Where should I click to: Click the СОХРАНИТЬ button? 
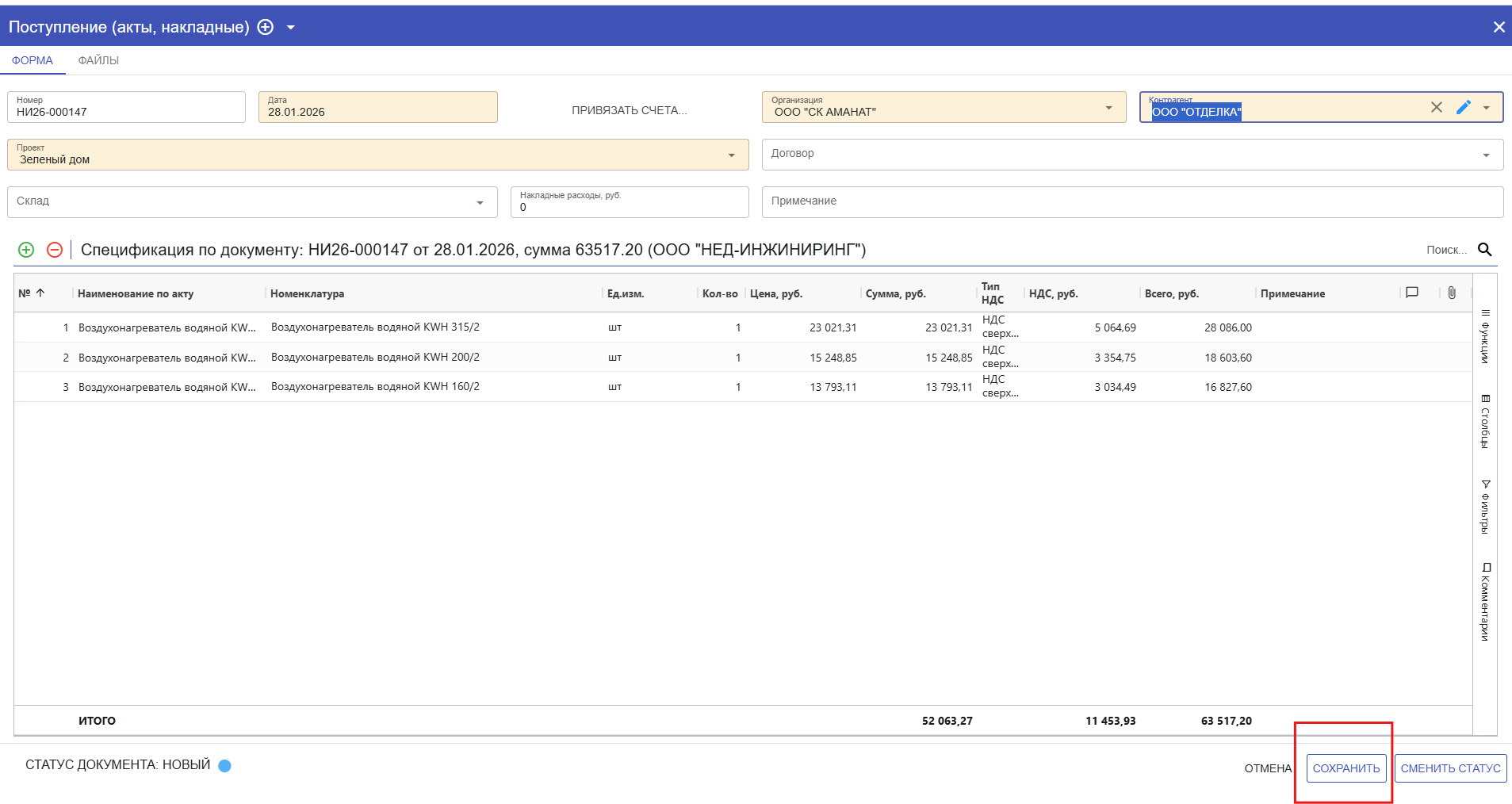(x=1345, y=768)
